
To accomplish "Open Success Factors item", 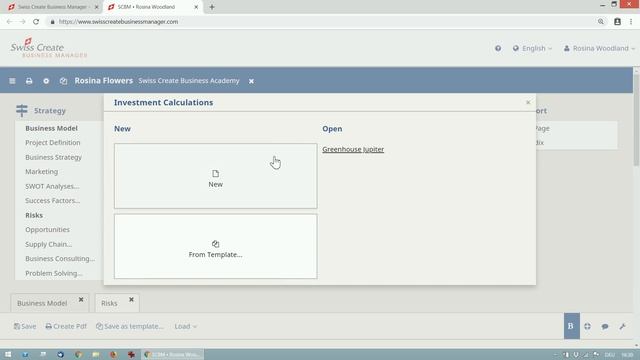I will 53,200.
